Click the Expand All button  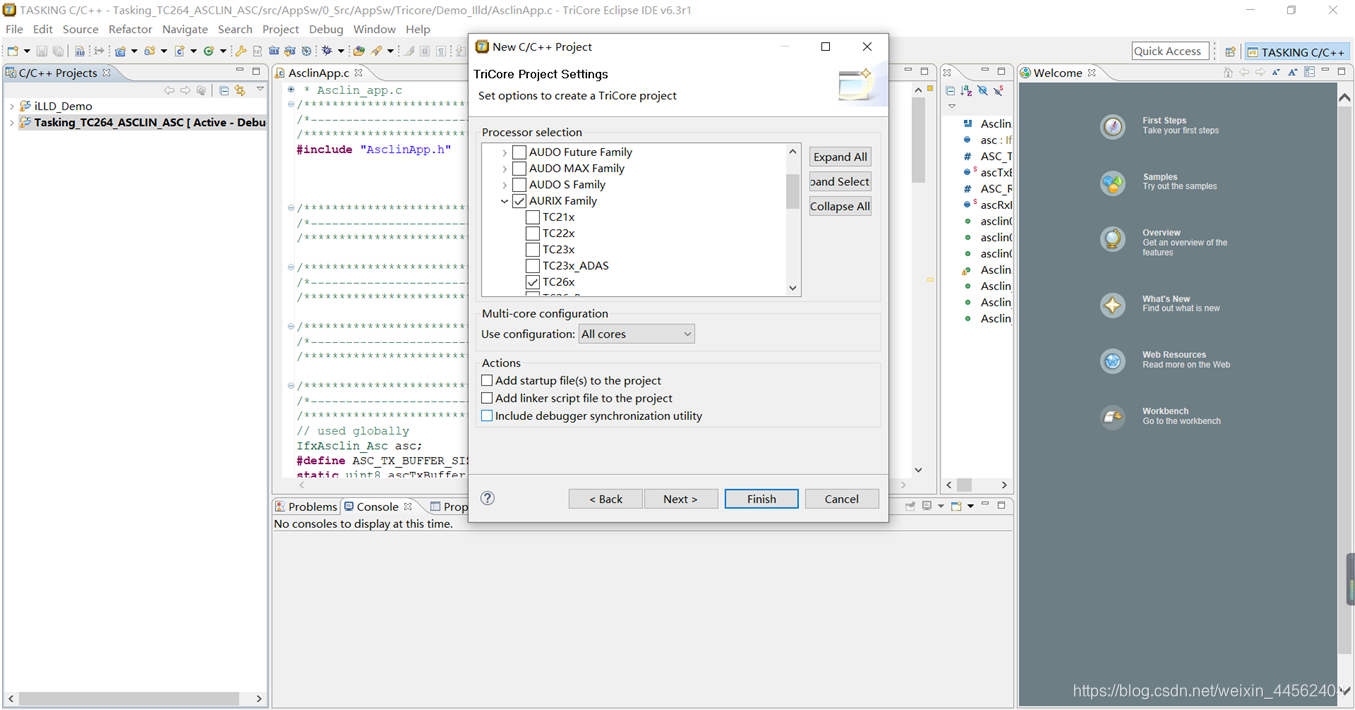[x=840, y=157]
